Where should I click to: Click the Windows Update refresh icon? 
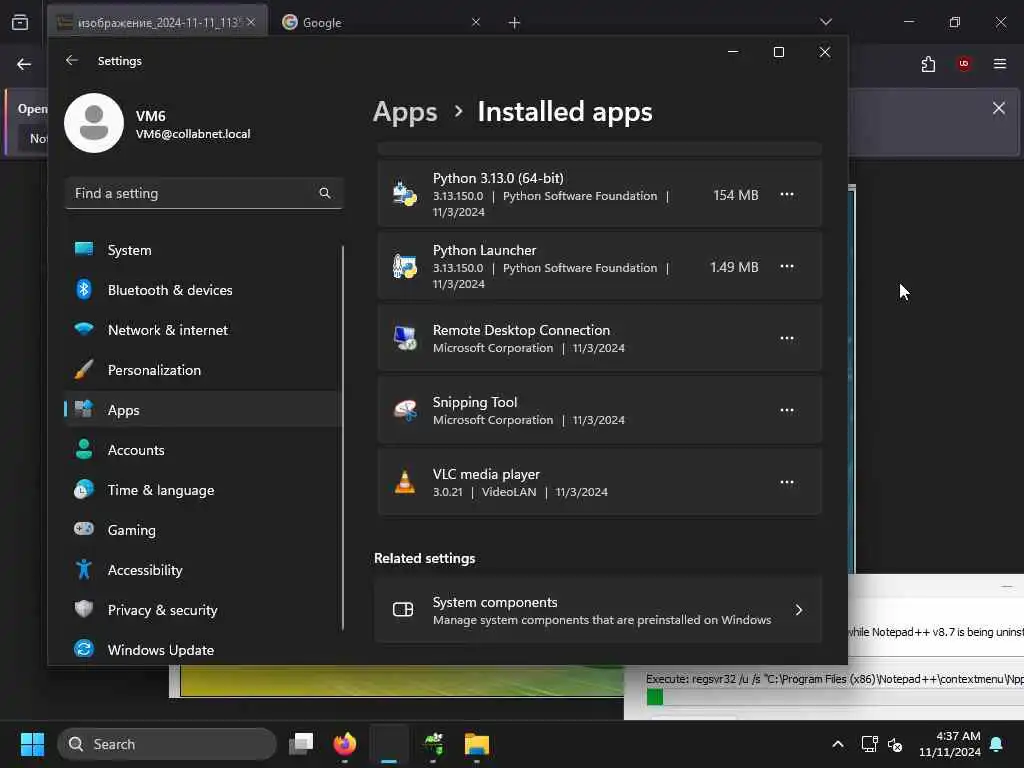point(84,648)
